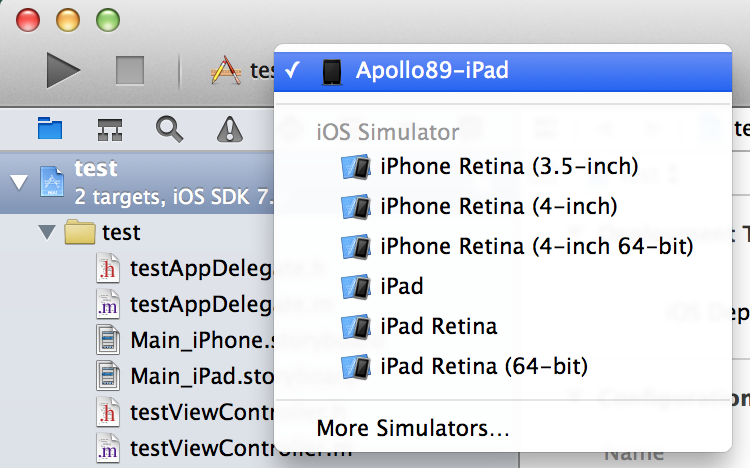Open the Find navigator magnifier icon
This screenshot has height=468, width=750.
(x=169, y=129)
